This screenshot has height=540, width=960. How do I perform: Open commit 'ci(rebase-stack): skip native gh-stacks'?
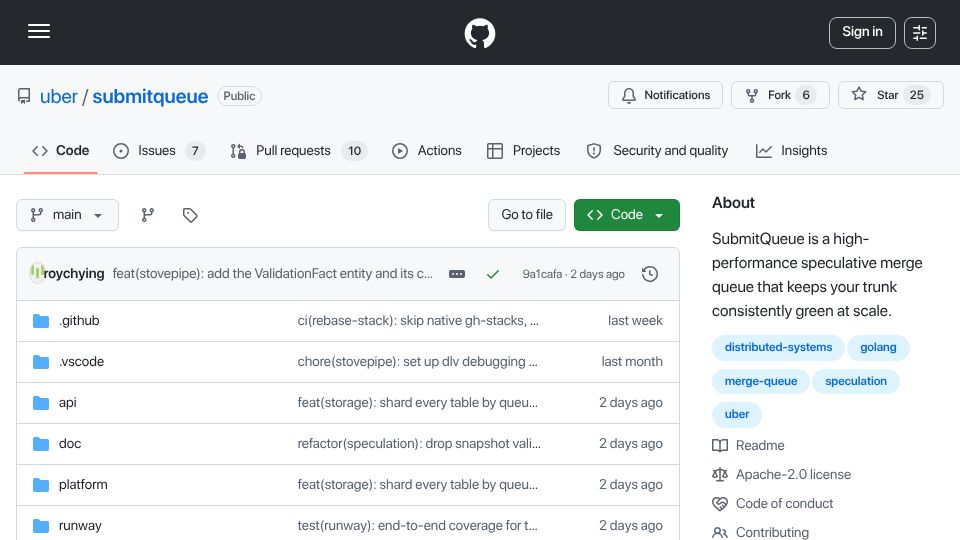[x=418, y=321]
